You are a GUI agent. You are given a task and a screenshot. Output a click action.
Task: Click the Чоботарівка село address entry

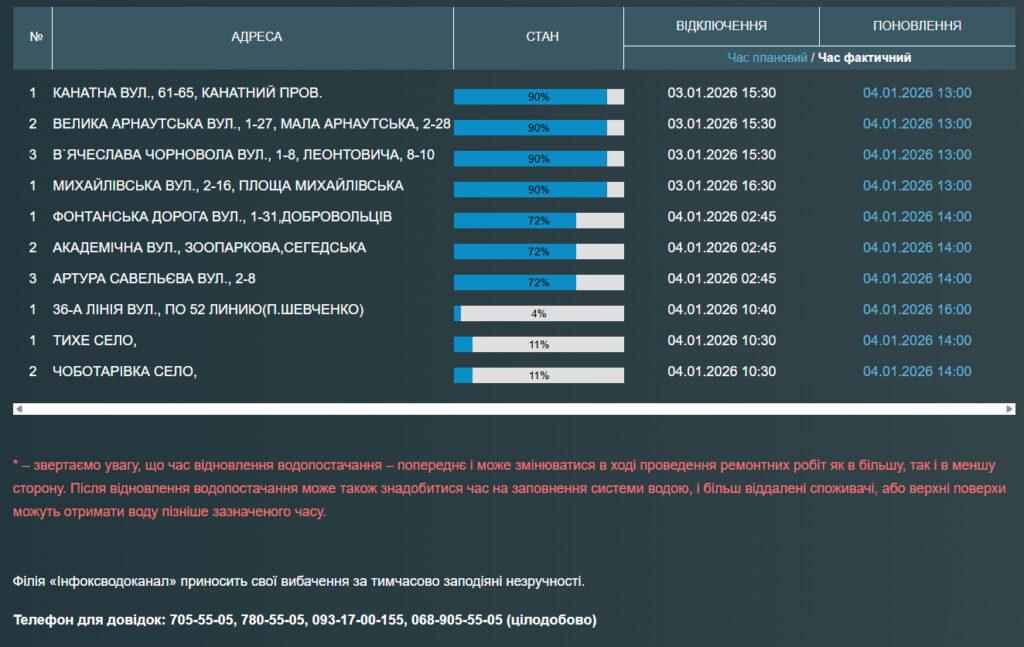click(x=125, y=372)
